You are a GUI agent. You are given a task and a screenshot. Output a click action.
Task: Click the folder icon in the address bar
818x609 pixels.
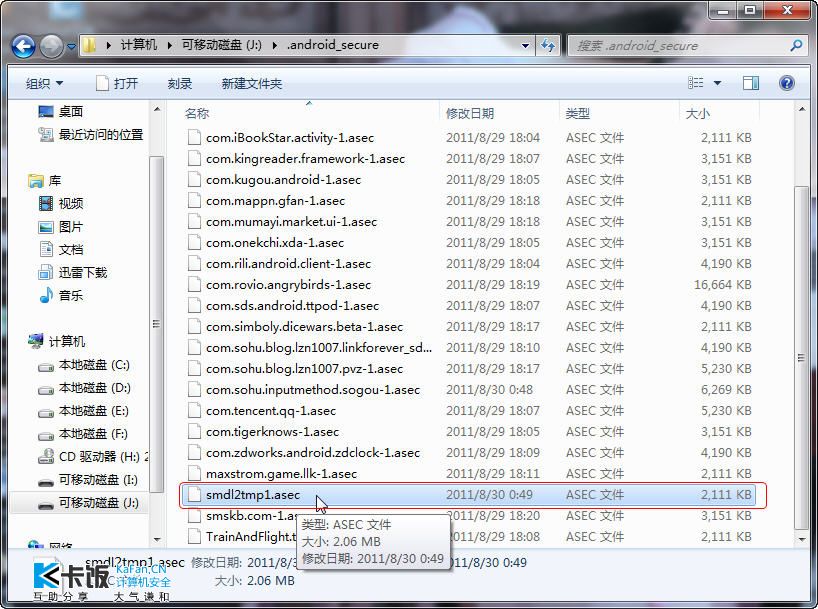[88, 45]
